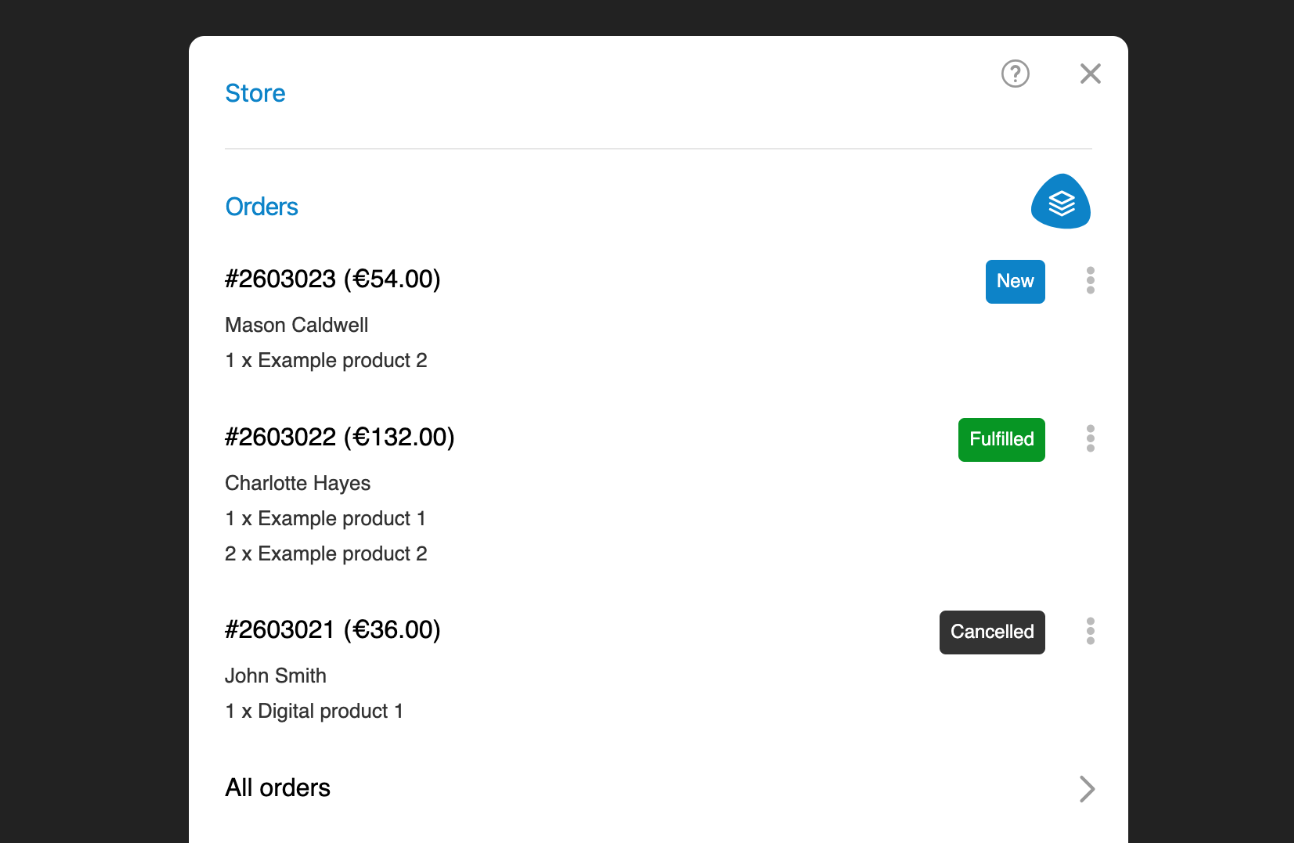Click customer name Mason Caldwell
This screenshot has width=1294, height=843.
coord(296,325)
